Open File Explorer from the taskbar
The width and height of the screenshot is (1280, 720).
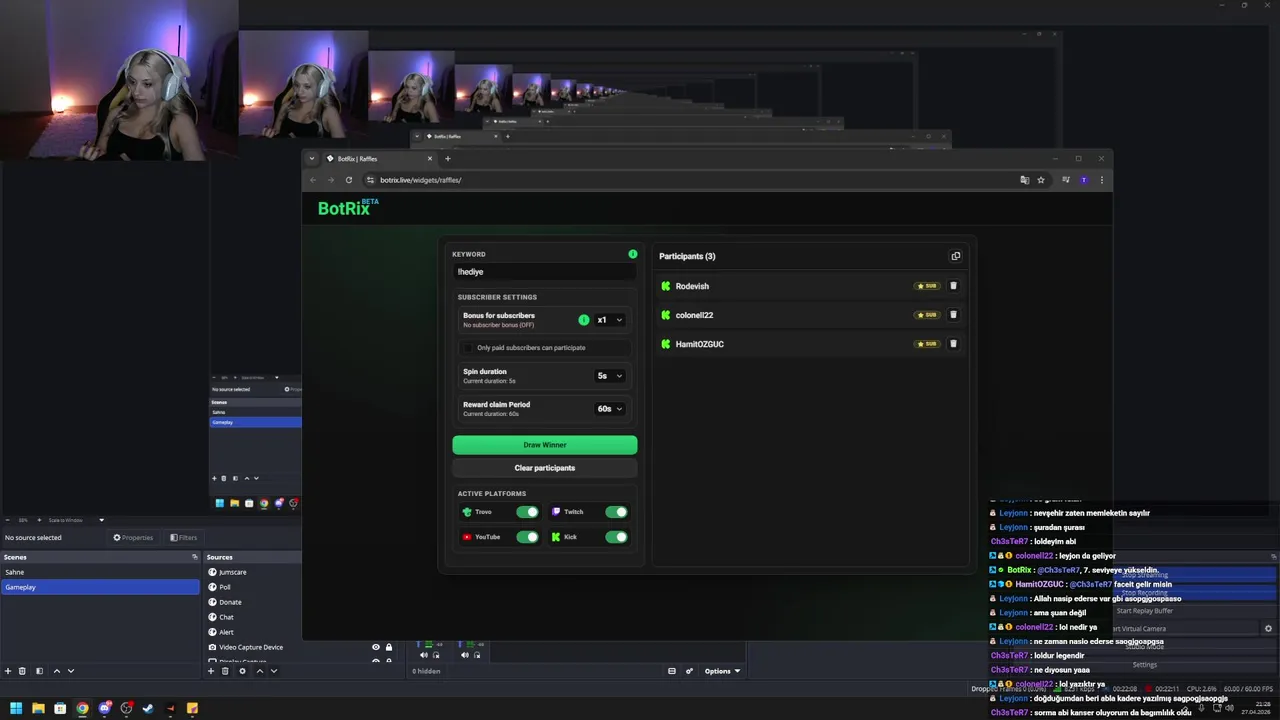38,708
